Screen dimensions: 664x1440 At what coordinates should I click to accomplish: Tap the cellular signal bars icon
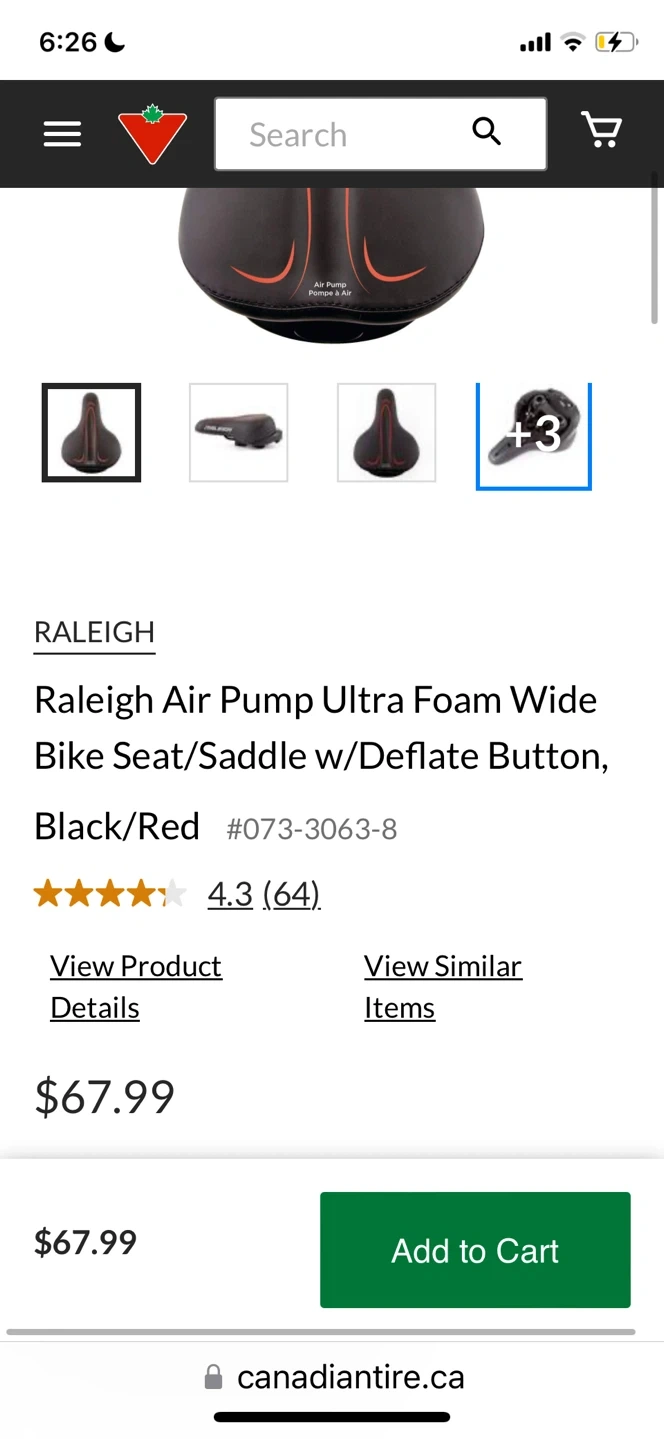point(535,43)
